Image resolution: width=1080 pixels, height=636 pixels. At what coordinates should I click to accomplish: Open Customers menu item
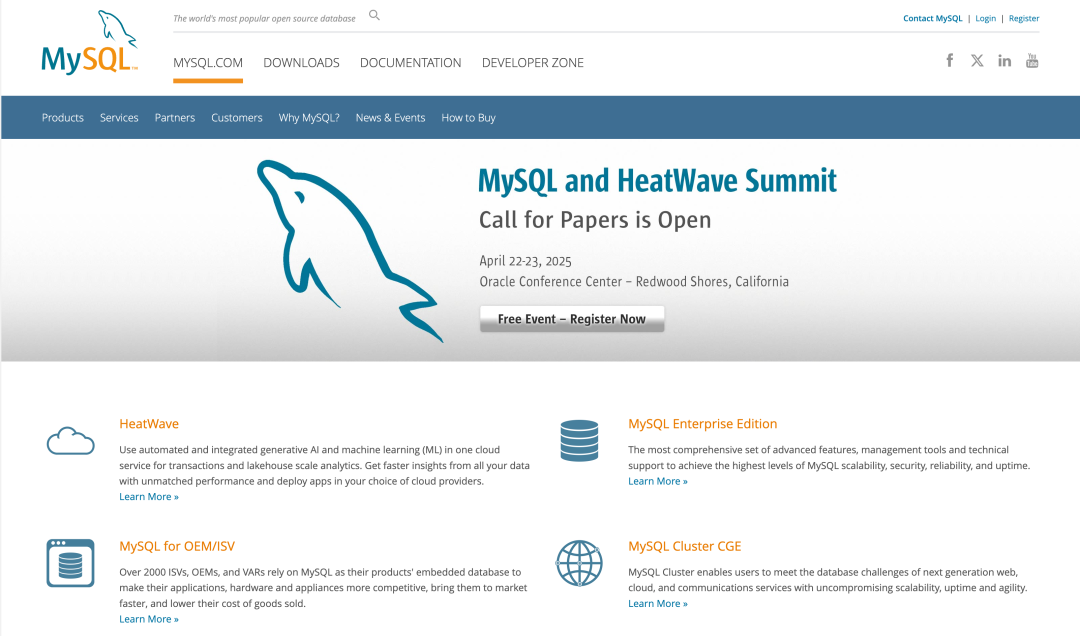[x=237, y=118]
